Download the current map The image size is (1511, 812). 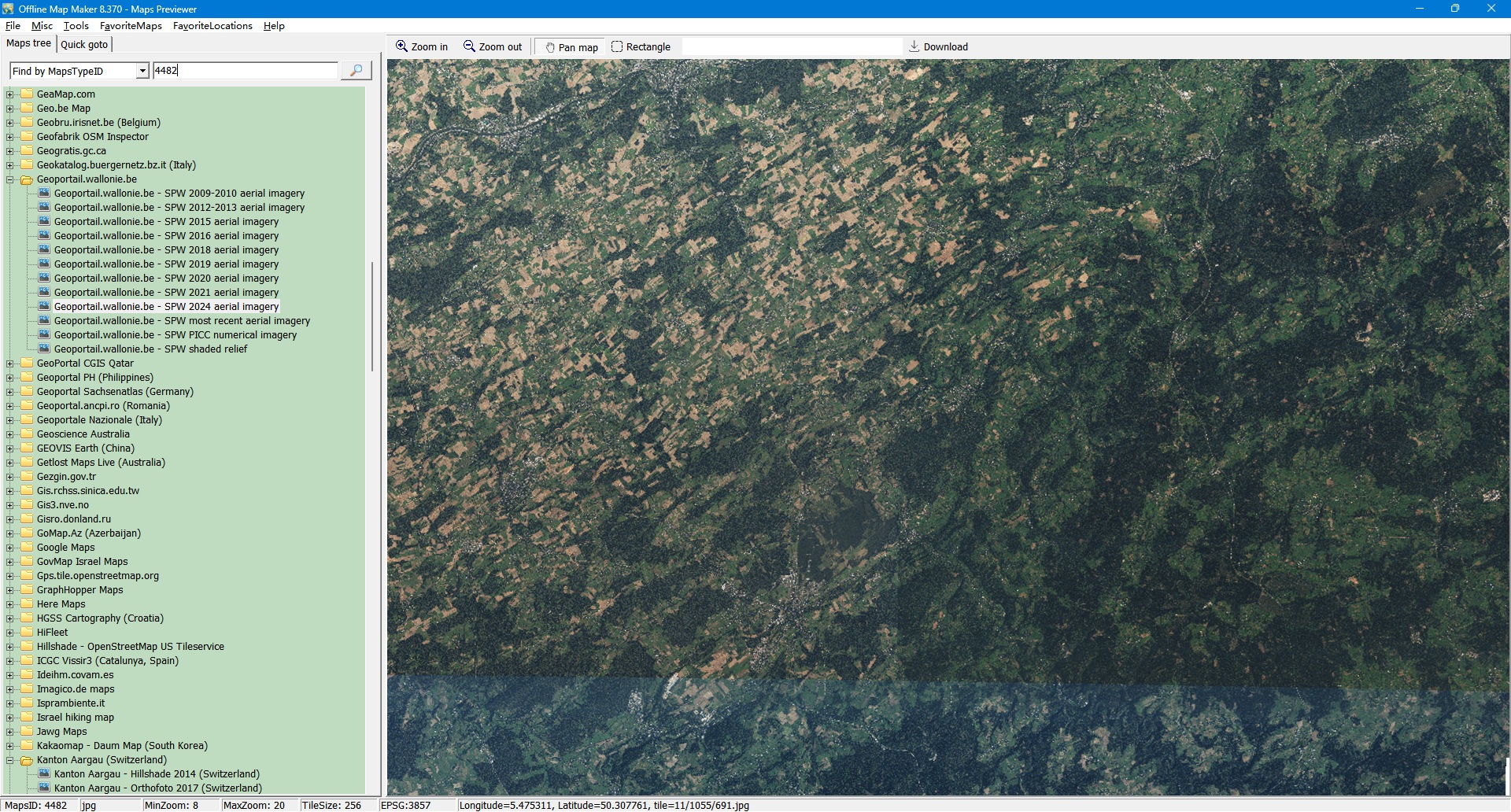coord(938,47)
